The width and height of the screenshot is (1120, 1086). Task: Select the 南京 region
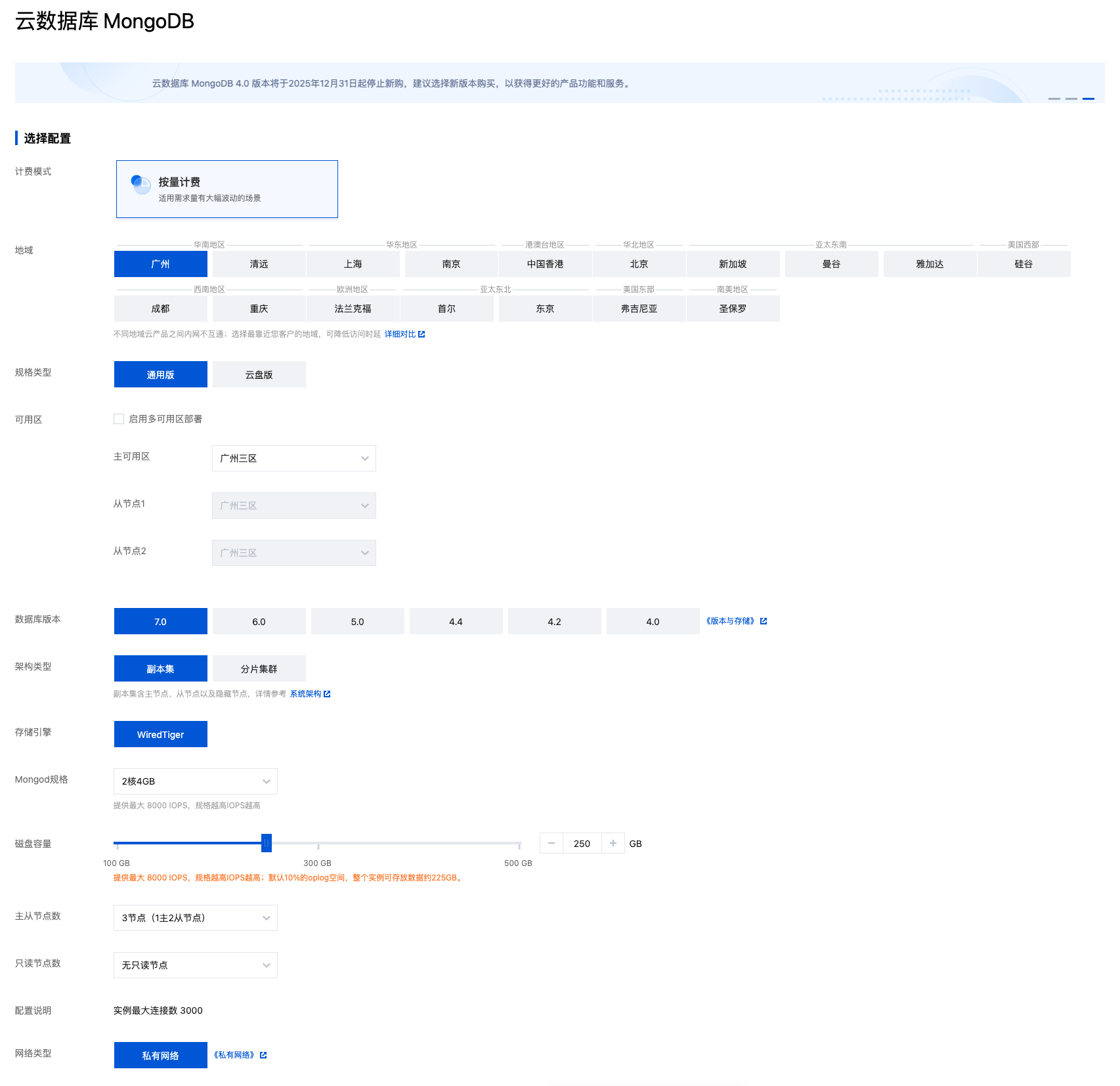click(x=452, y=264)
